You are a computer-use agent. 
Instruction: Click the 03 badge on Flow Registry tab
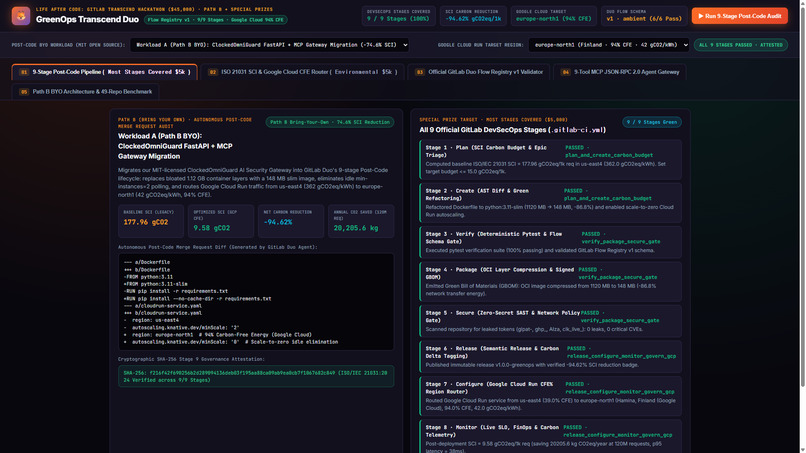419,72
